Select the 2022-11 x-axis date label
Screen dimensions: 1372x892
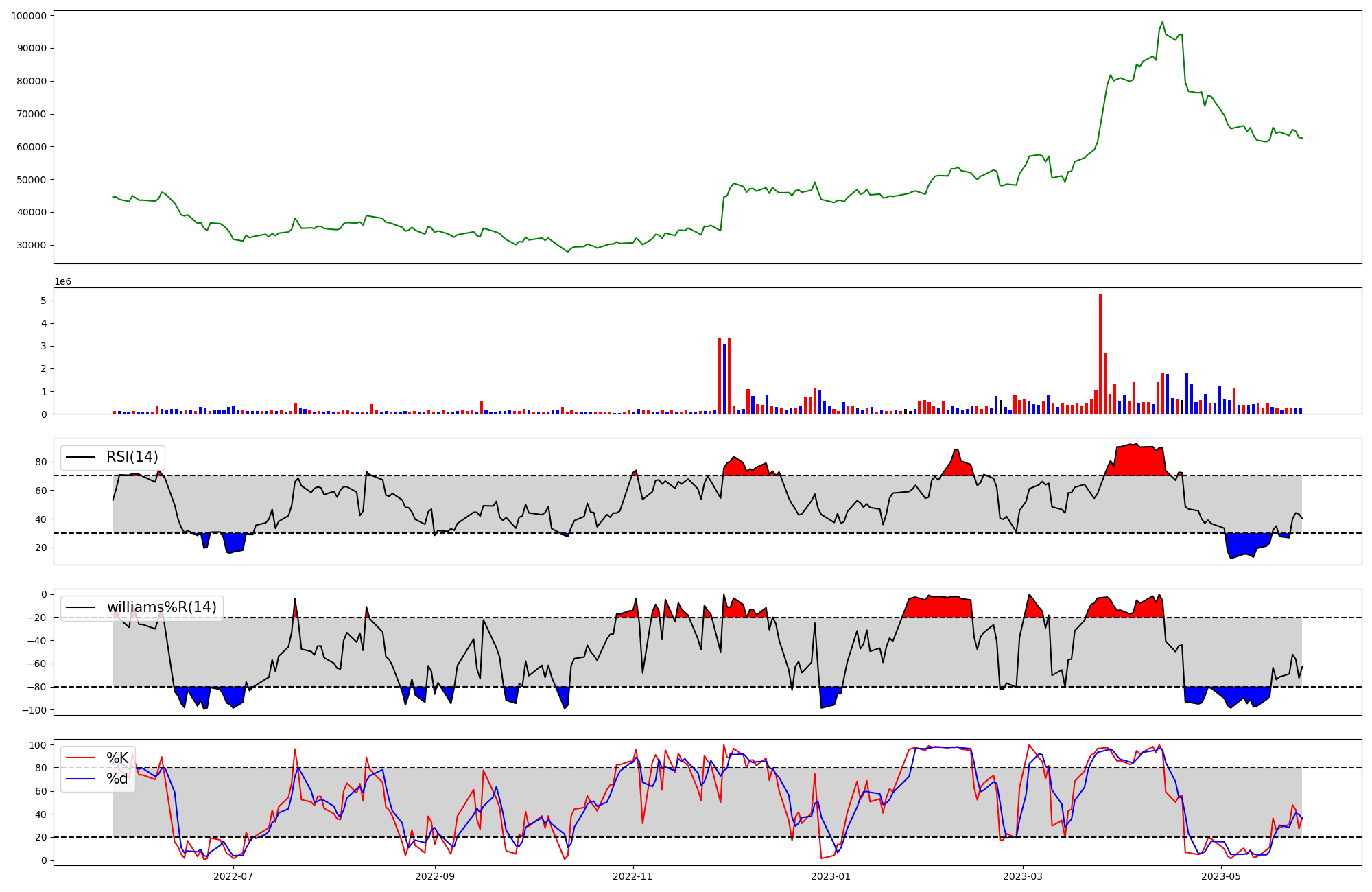coord(632,876)
